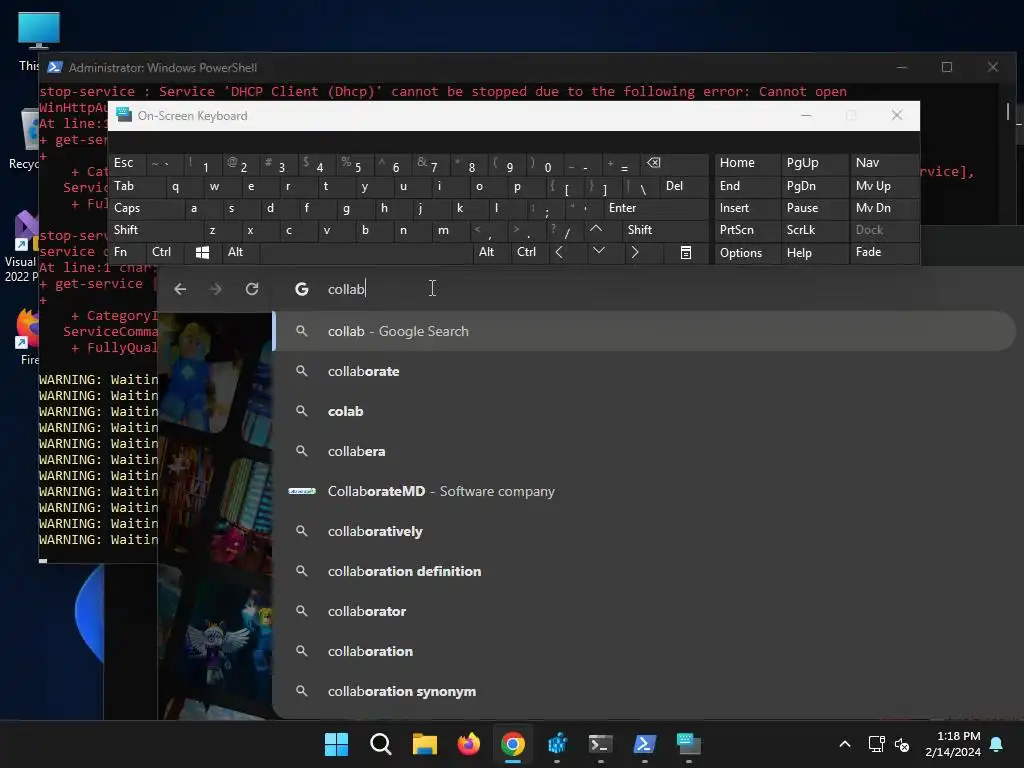Click the Home key on keyboard
The width and height of the screenshot is (1024, 768).
tap(747, 163)
